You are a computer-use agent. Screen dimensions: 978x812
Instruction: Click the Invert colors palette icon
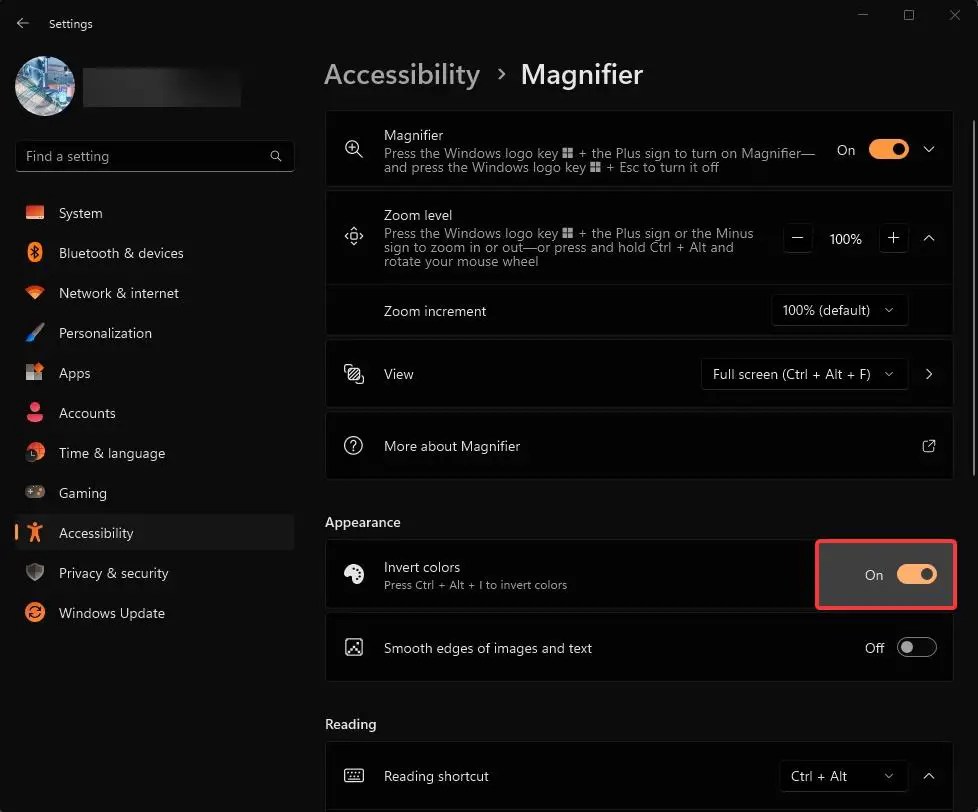pyautogui.click(x=354, y=574)
